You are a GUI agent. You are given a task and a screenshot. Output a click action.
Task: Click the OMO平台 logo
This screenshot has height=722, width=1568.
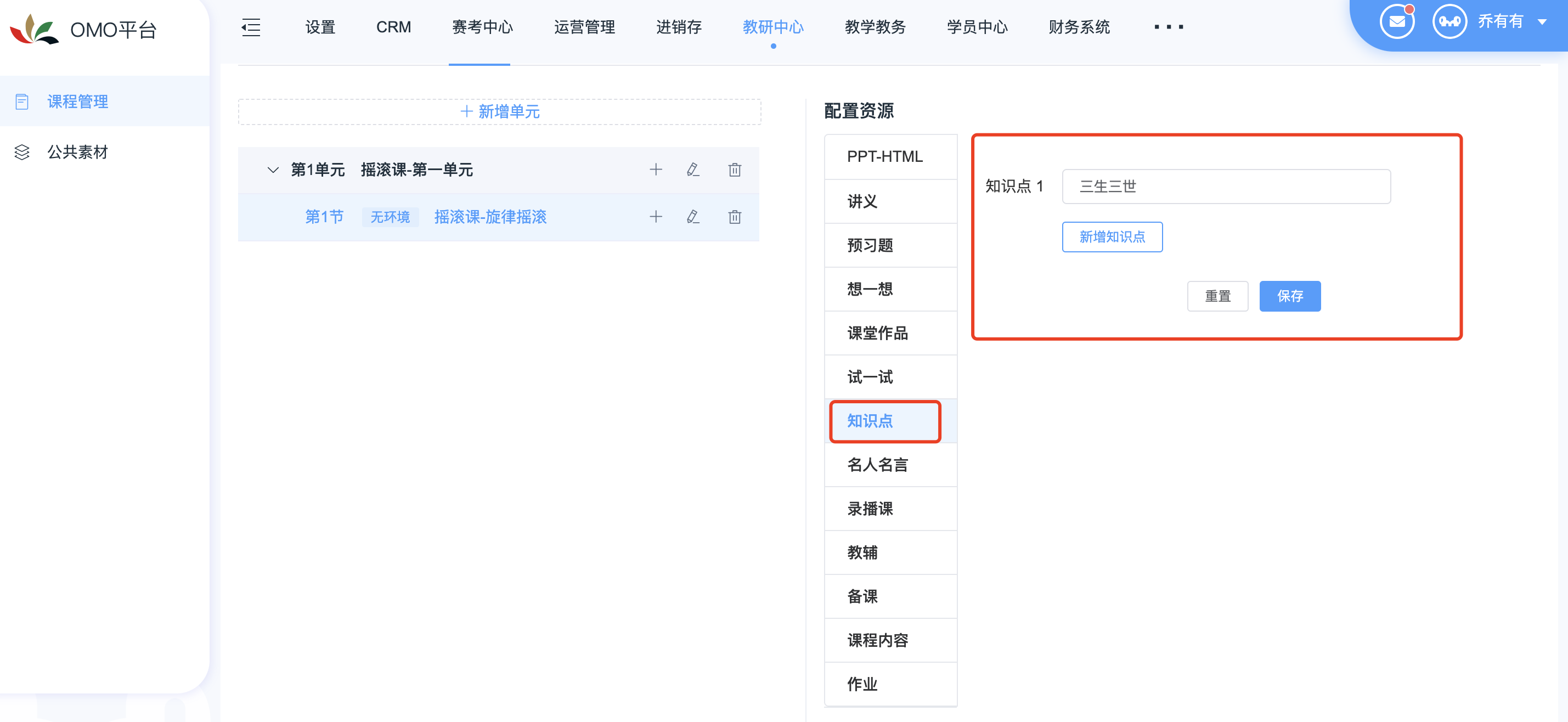83,29
